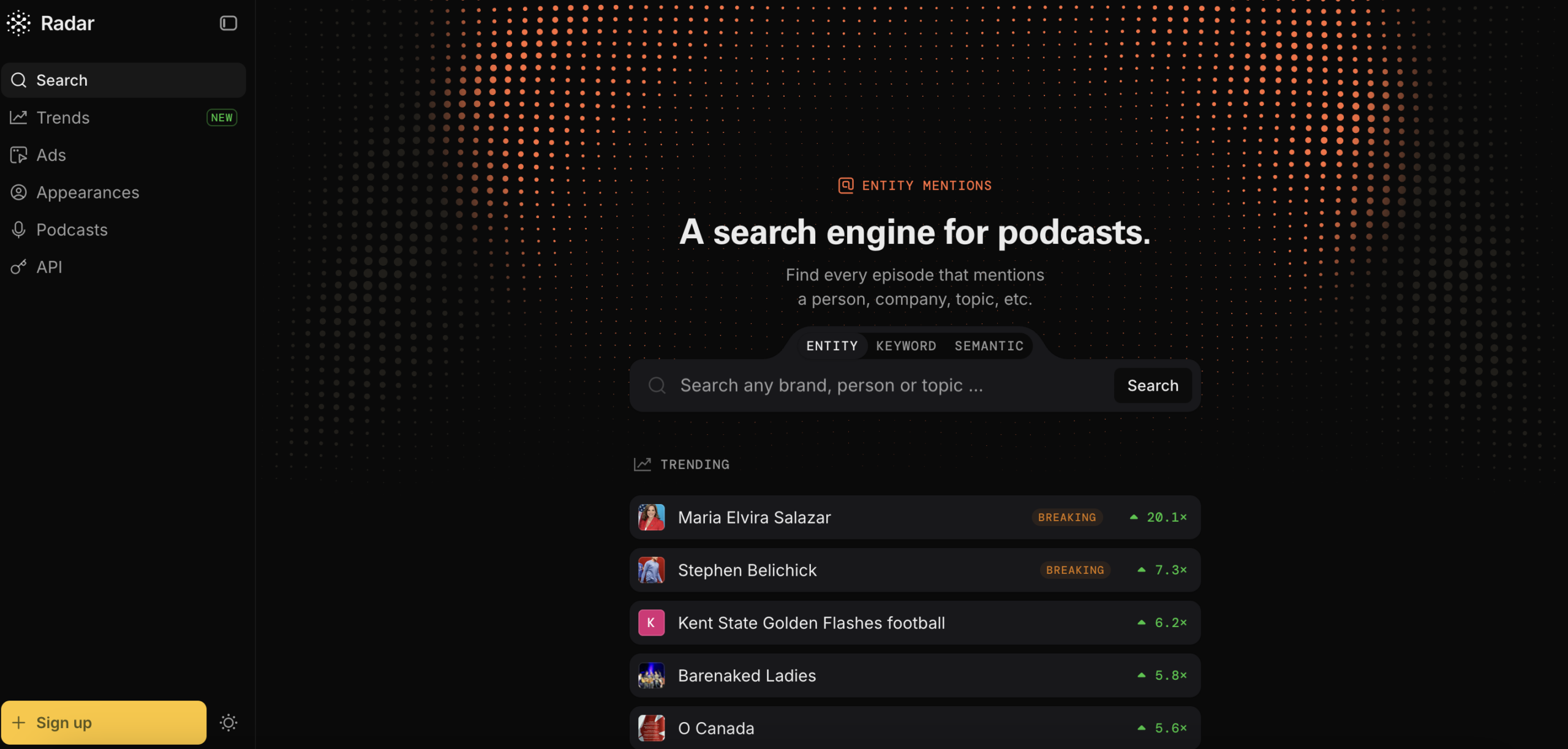
Task: Click the ENTITY MENTIONS label
Action: tap(927, 186)
